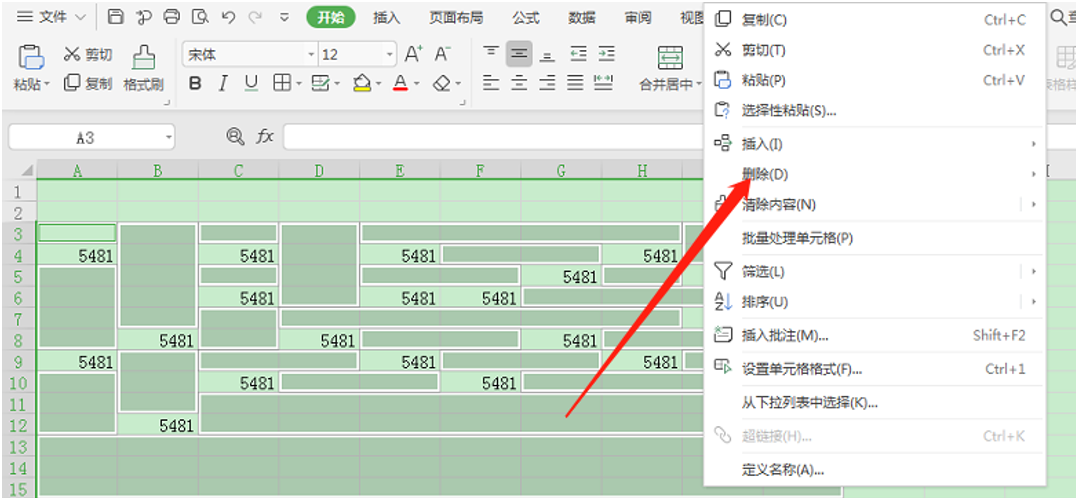
Task: Apply bottom vertical alignment
Action: click(547, 54)
